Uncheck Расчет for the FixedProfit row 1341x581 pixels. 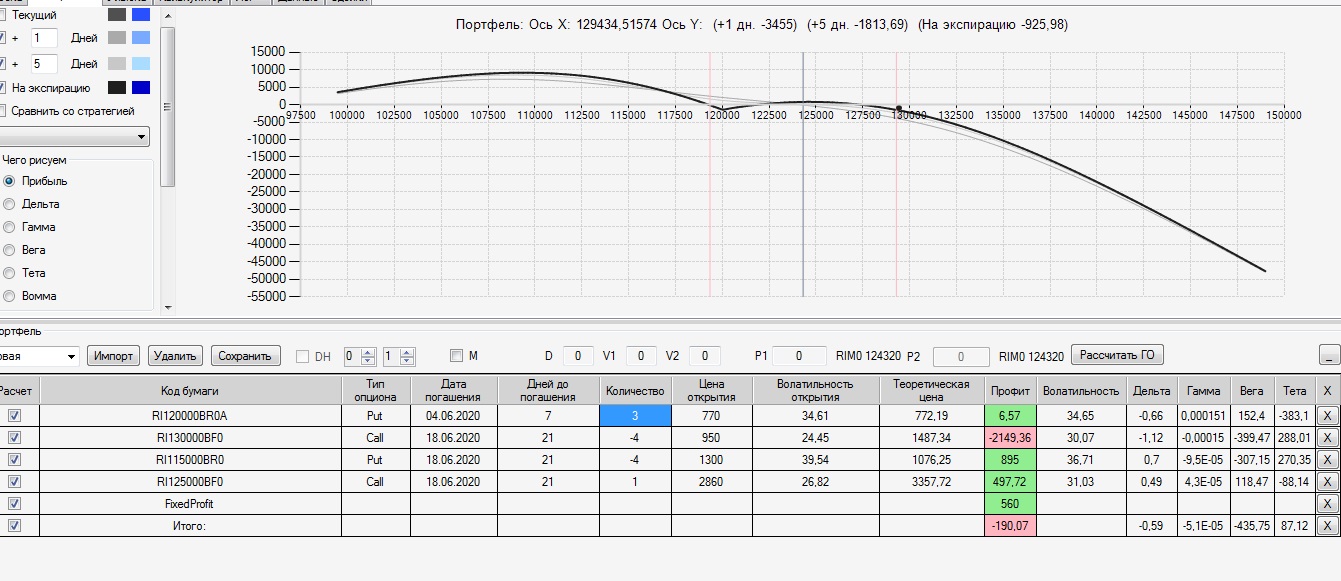click(15, 503)
